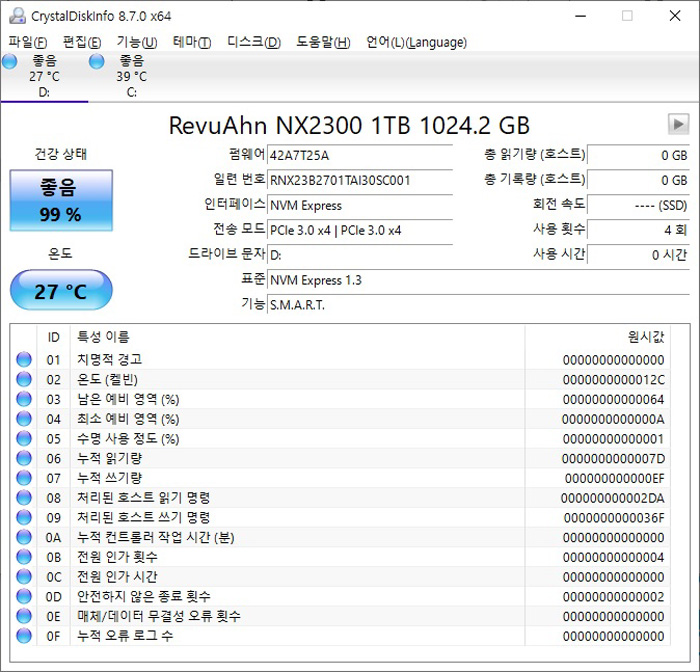Image resolution: width=700 pixels, height=672 pixels.
Task: Minimize the CrystalDiskInfo window
Action: pos(580,16)
